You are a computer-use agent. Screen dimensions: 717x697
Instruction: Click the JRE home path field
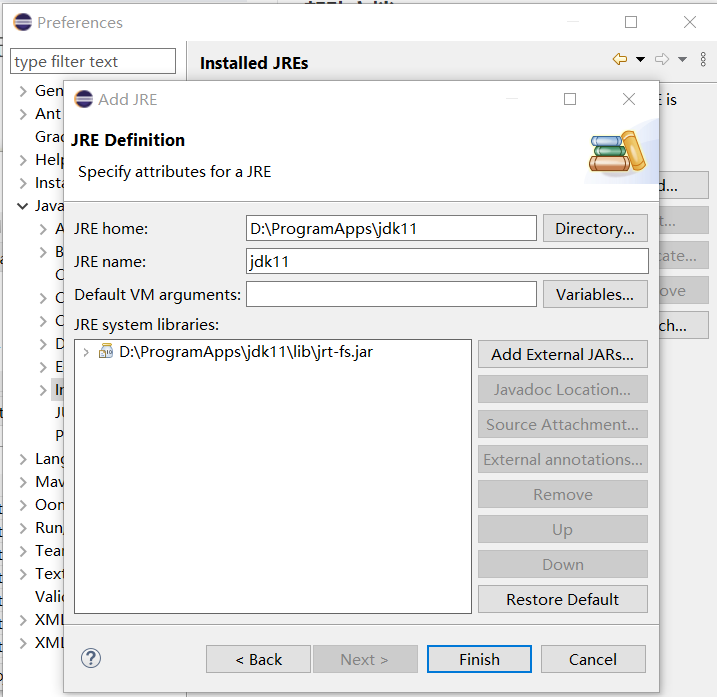(x=391, y=228)
